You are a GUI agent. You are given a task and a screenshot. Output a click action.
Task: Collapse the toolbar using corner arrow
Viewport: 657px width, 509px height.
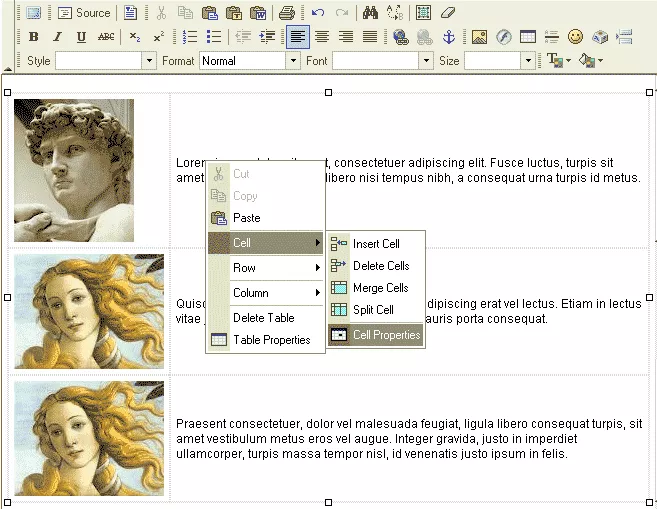click(x=8, y=69)
